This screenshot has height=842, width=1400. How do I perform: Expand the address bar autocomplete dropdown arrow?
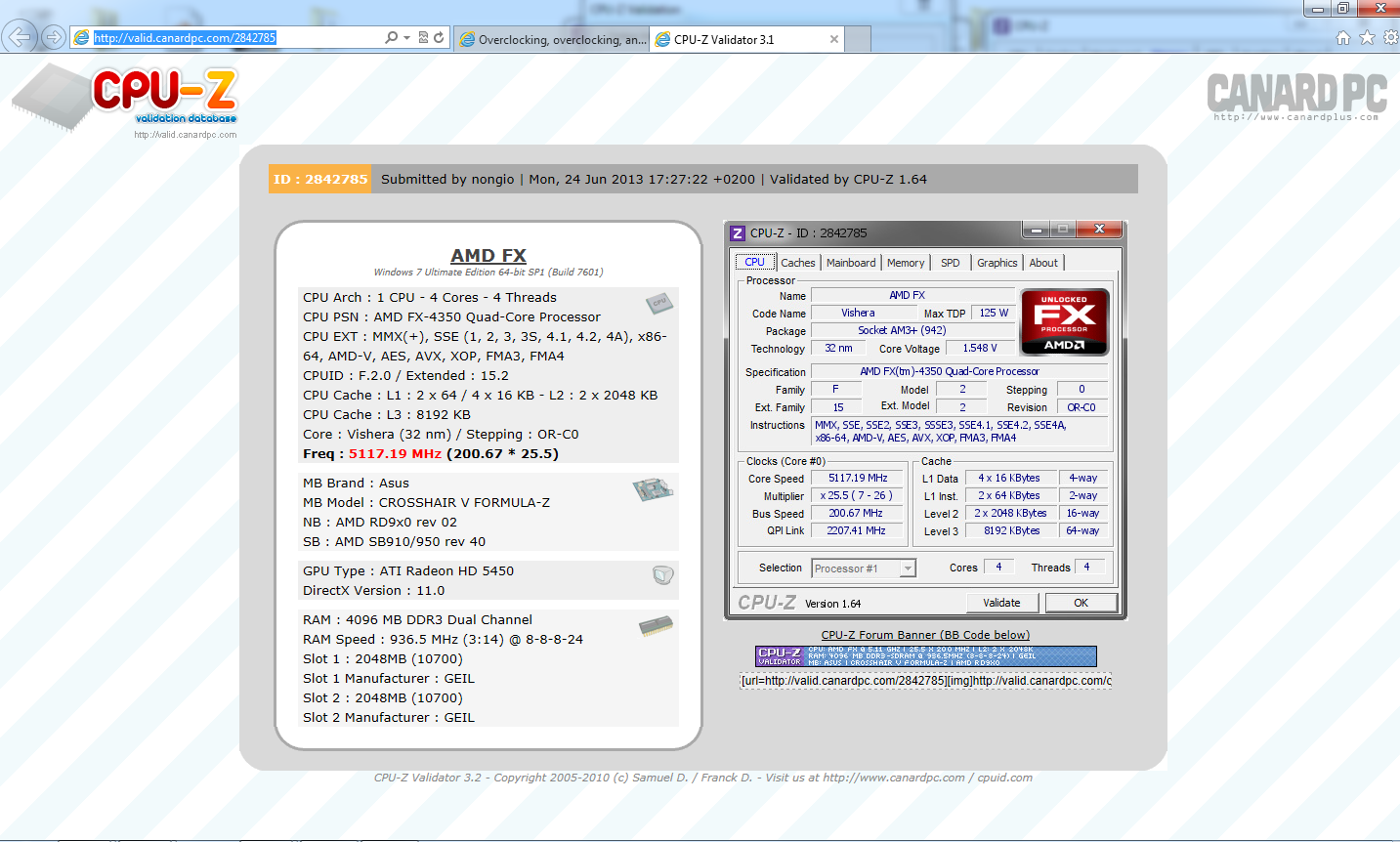406,37
